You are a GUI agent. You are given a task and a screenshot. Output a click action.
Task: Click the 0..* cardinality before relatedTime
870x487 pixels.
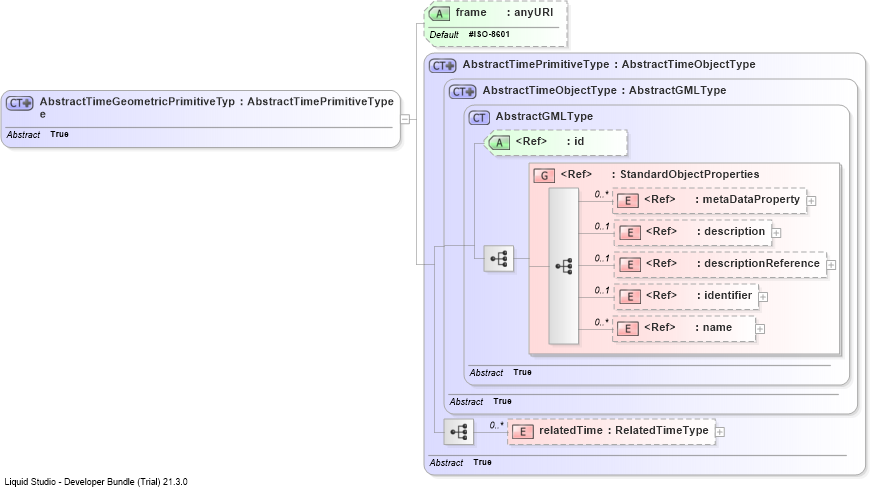(497, 425)
